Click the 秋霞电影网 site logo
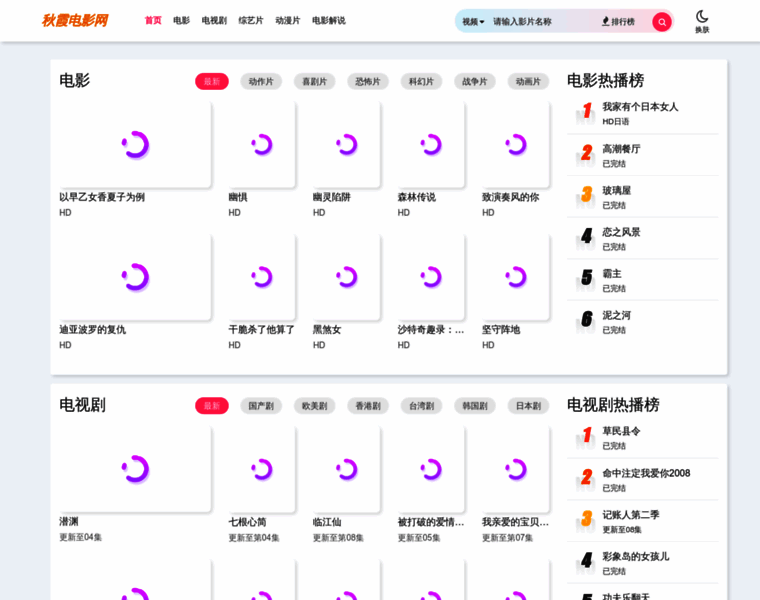Screen dimensions: 760x600 coord(75,20)
